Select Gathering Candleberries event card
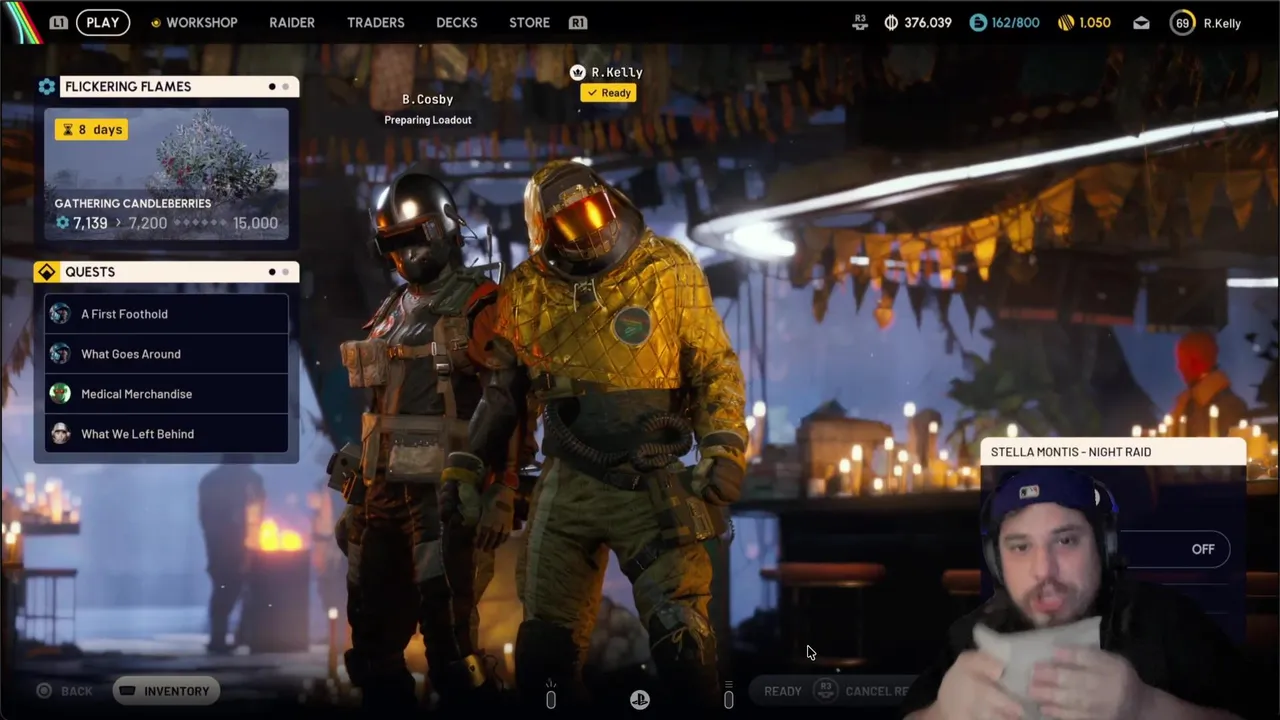This screenshot has height=720, width=1280. tap(166, 175)
